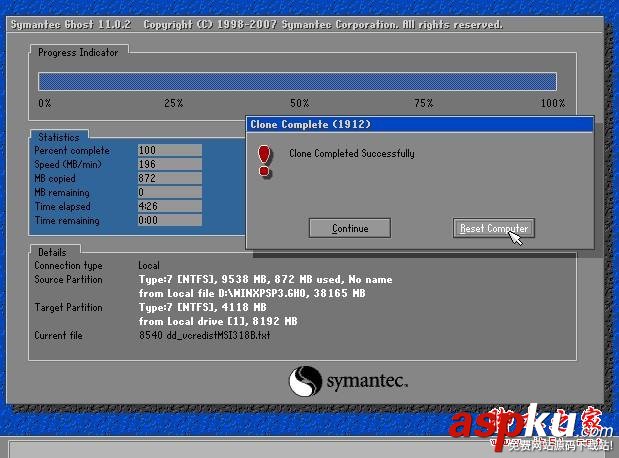Image resolution: width=619 pixels, height=458 pixels.
Task: Click the 50% progress marker label
Action: click(300, 103)
